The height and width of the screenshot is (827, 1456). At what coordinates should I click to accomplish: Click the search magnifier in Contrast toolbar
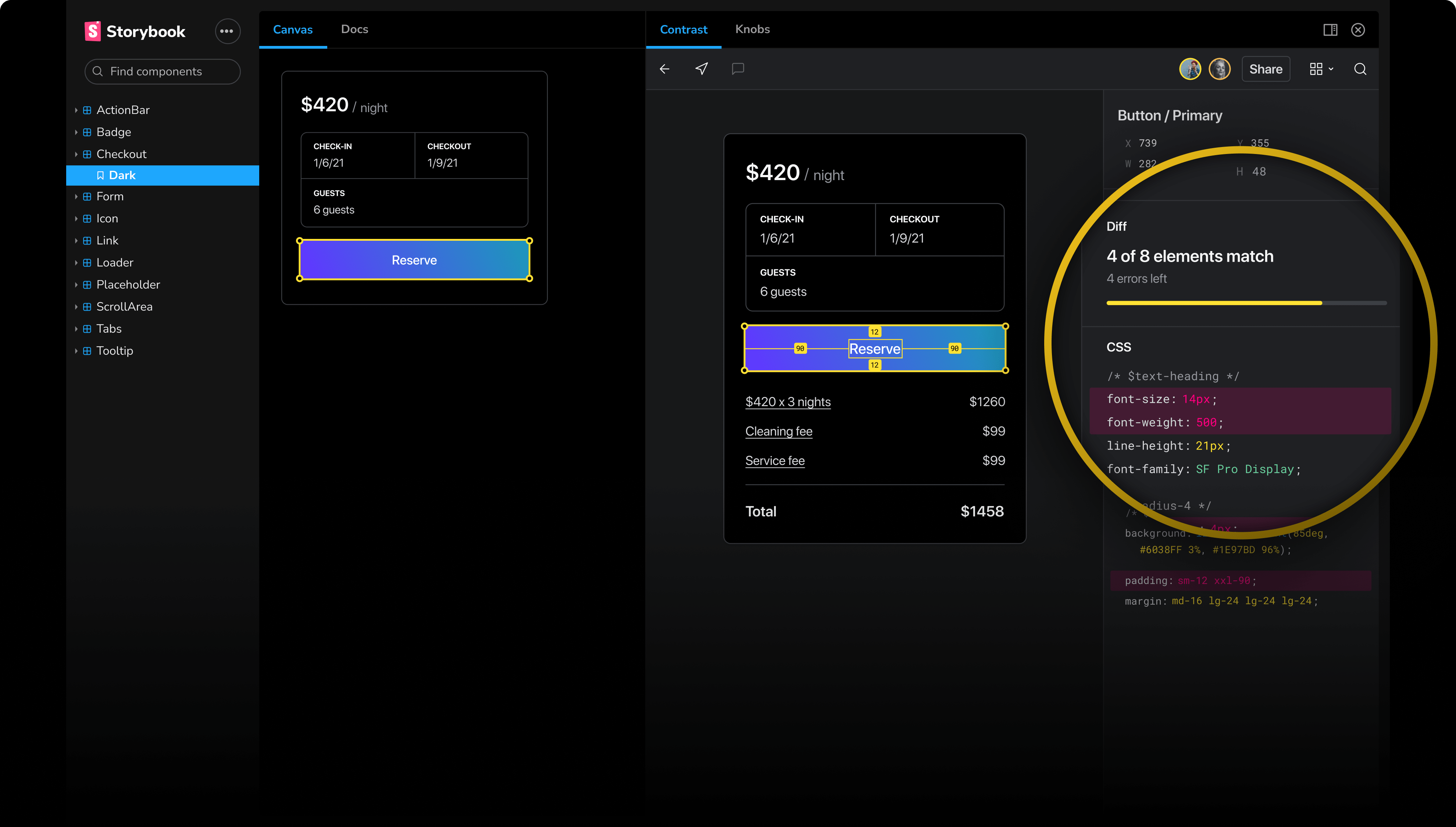click(x=1359, y=69)
